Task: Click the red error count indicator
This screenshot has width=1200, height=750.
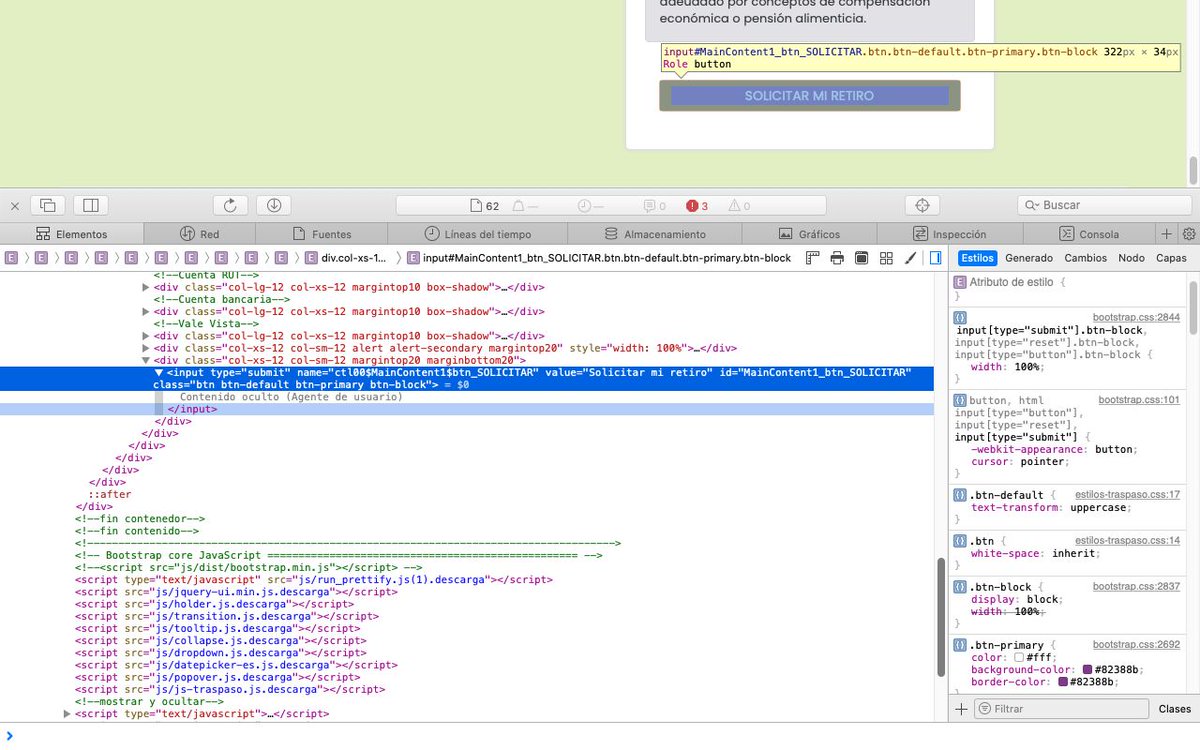Action: tap(697, 206)
